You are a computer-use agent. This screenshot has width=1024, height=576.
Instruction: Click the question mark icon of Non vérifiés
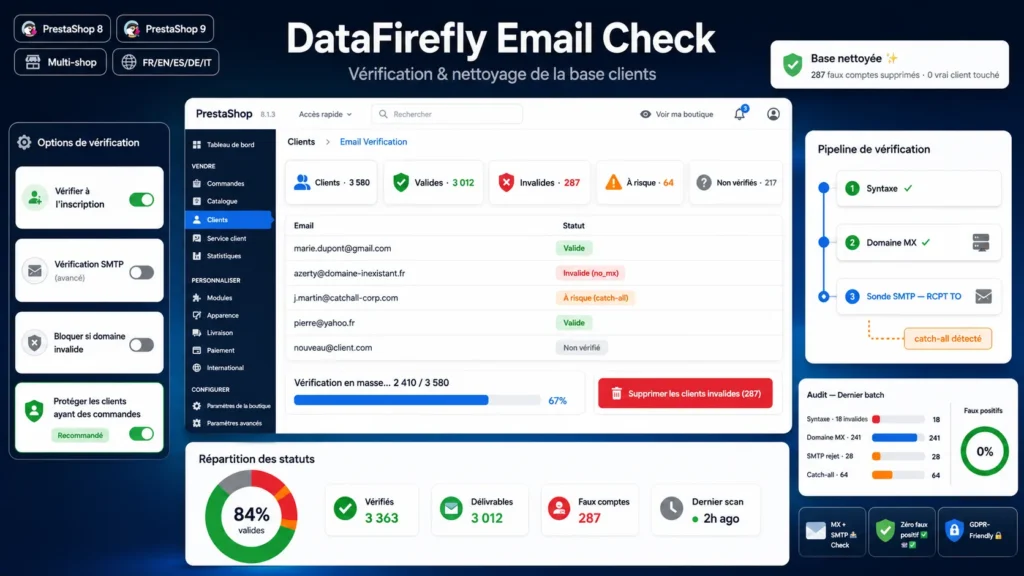(x=703, y=183)
